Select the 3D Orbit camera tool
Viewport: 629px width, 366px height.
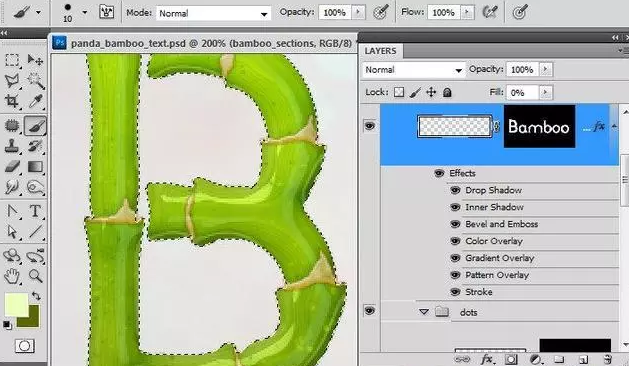tap(35, 256)
